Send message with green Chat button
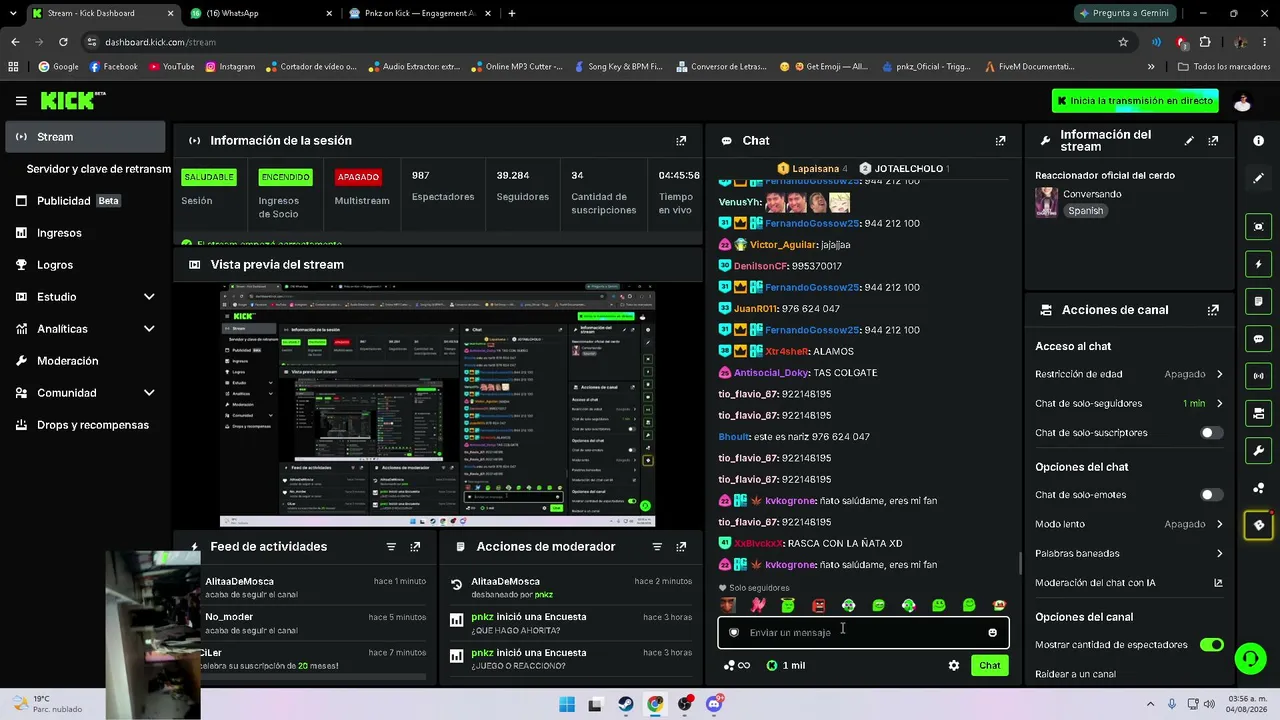 (989, 665)
